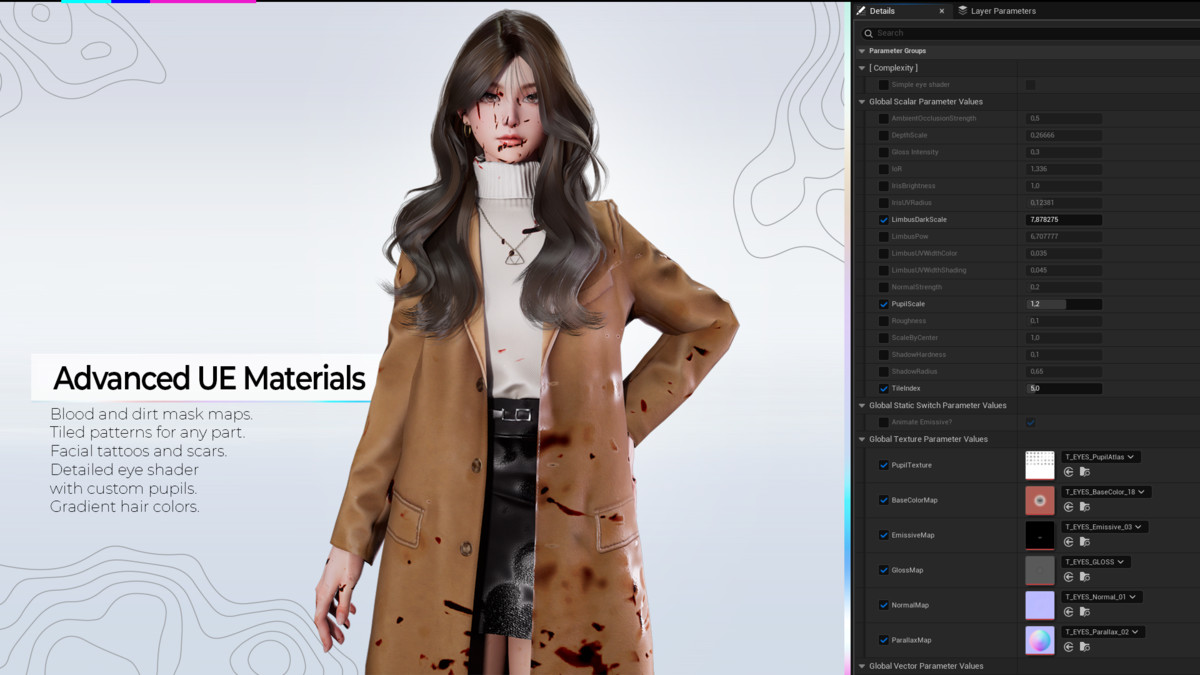Browse to the GlossMap asset in Content Browser
The height and width of the screenshot is (675, 1200).
[x=1085, y=577]
